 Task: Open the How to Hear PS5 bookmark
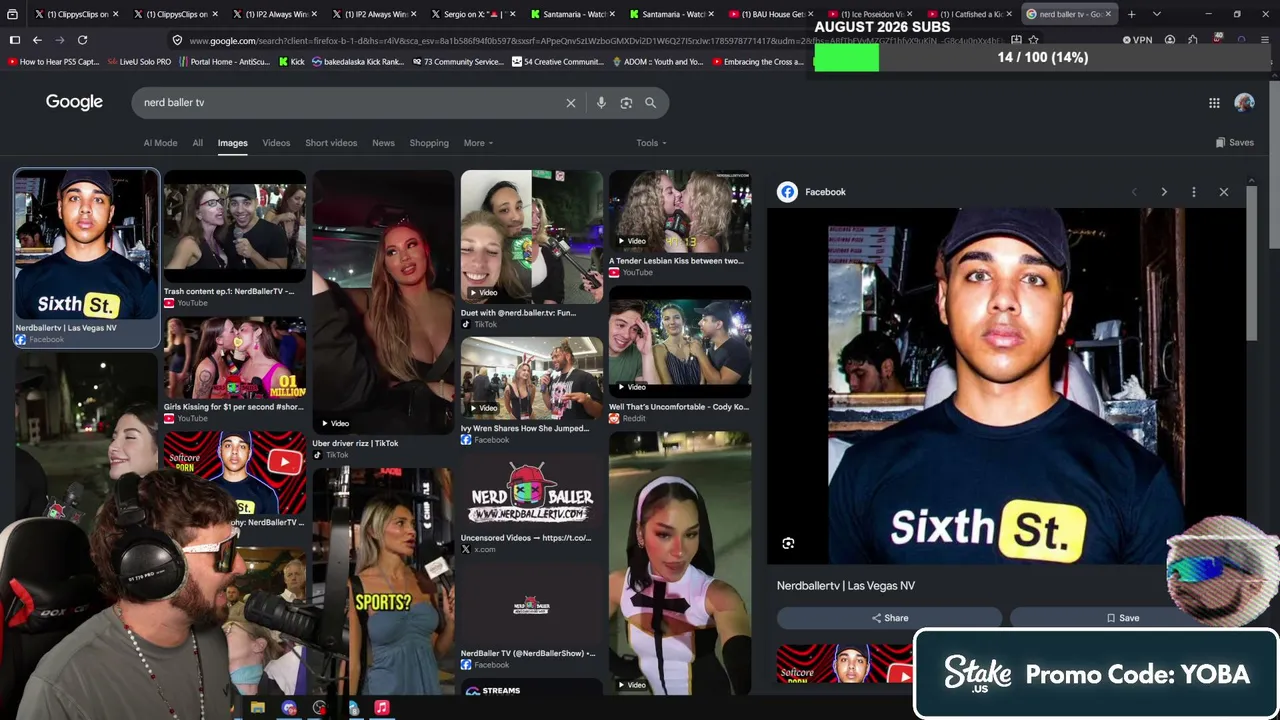(53, 62)
